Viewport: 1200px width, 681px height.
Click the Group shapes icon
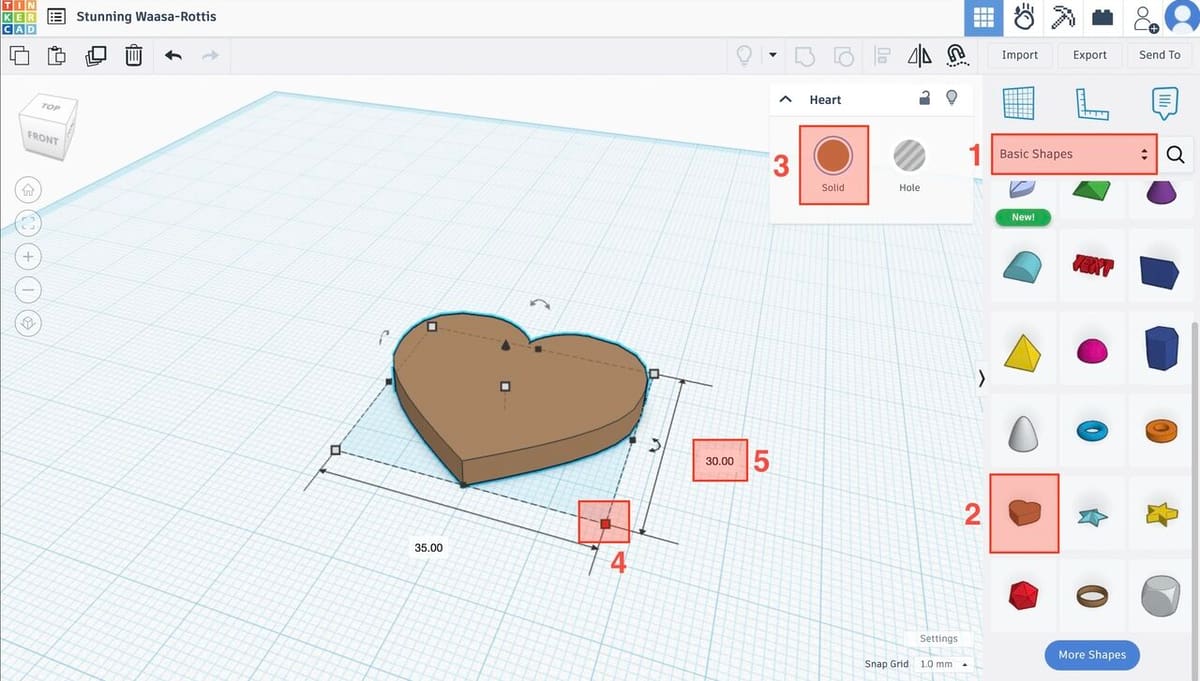tap(806, 56)
